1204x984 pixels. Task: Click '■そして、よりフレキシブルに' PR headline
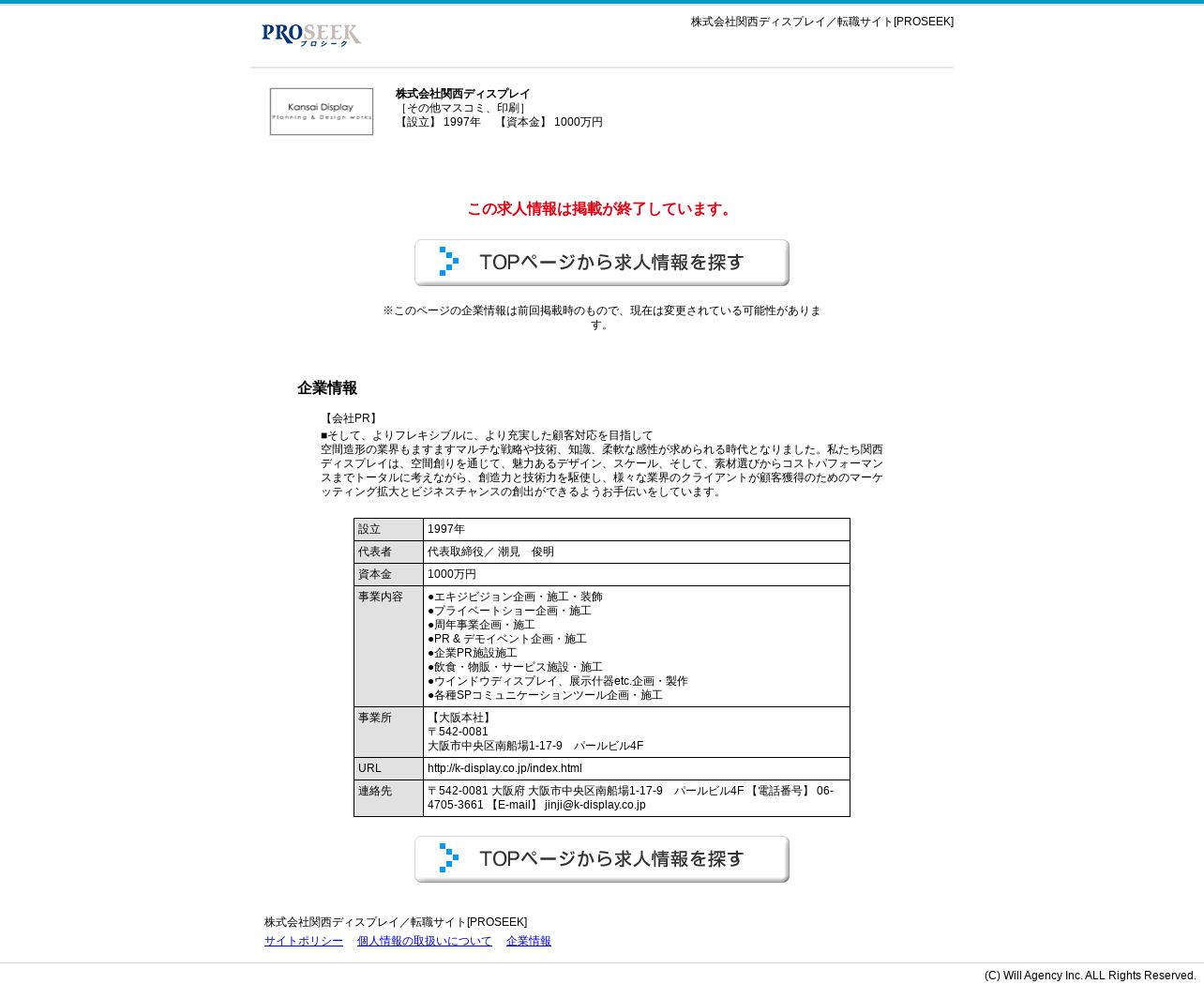487,435
